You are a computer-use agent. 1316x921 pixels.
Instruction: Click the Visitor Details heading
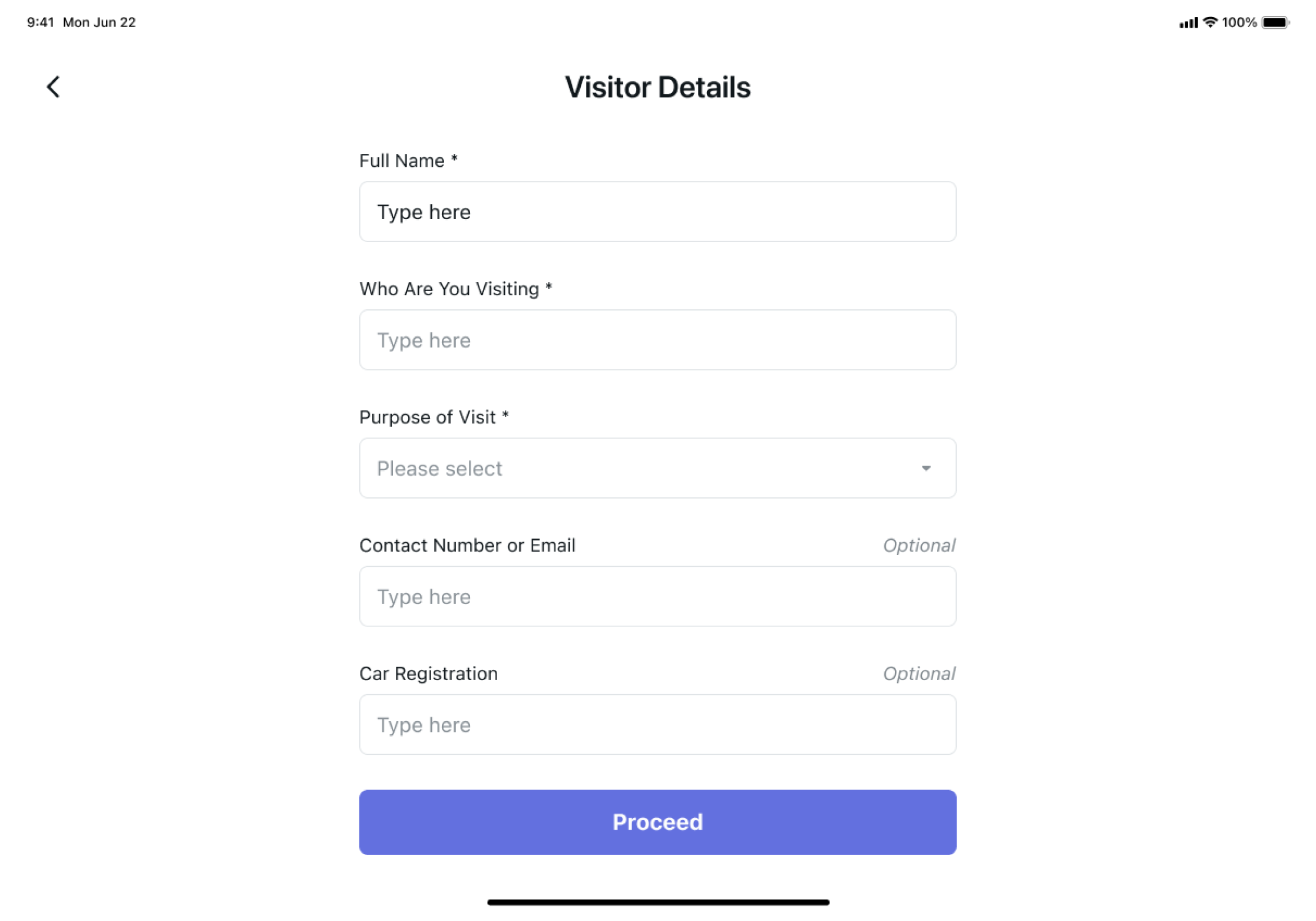[x=657, y=87]
